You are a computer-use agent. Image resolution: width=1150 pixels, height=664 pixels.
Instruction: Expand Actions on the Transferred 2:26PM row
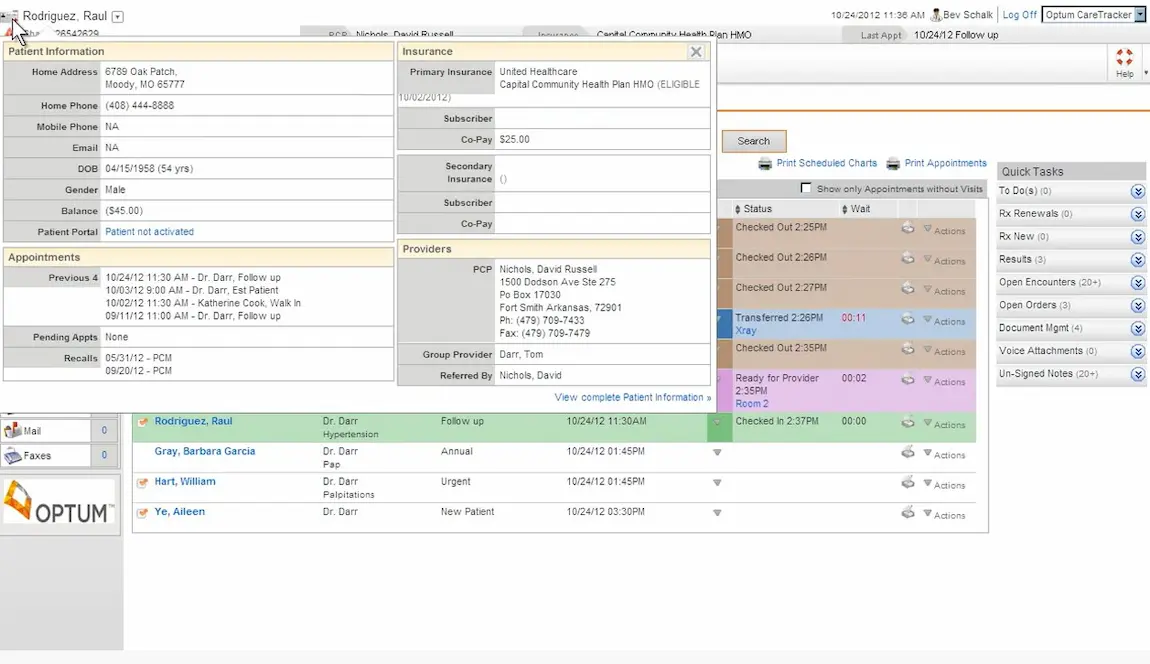point(944,322)
